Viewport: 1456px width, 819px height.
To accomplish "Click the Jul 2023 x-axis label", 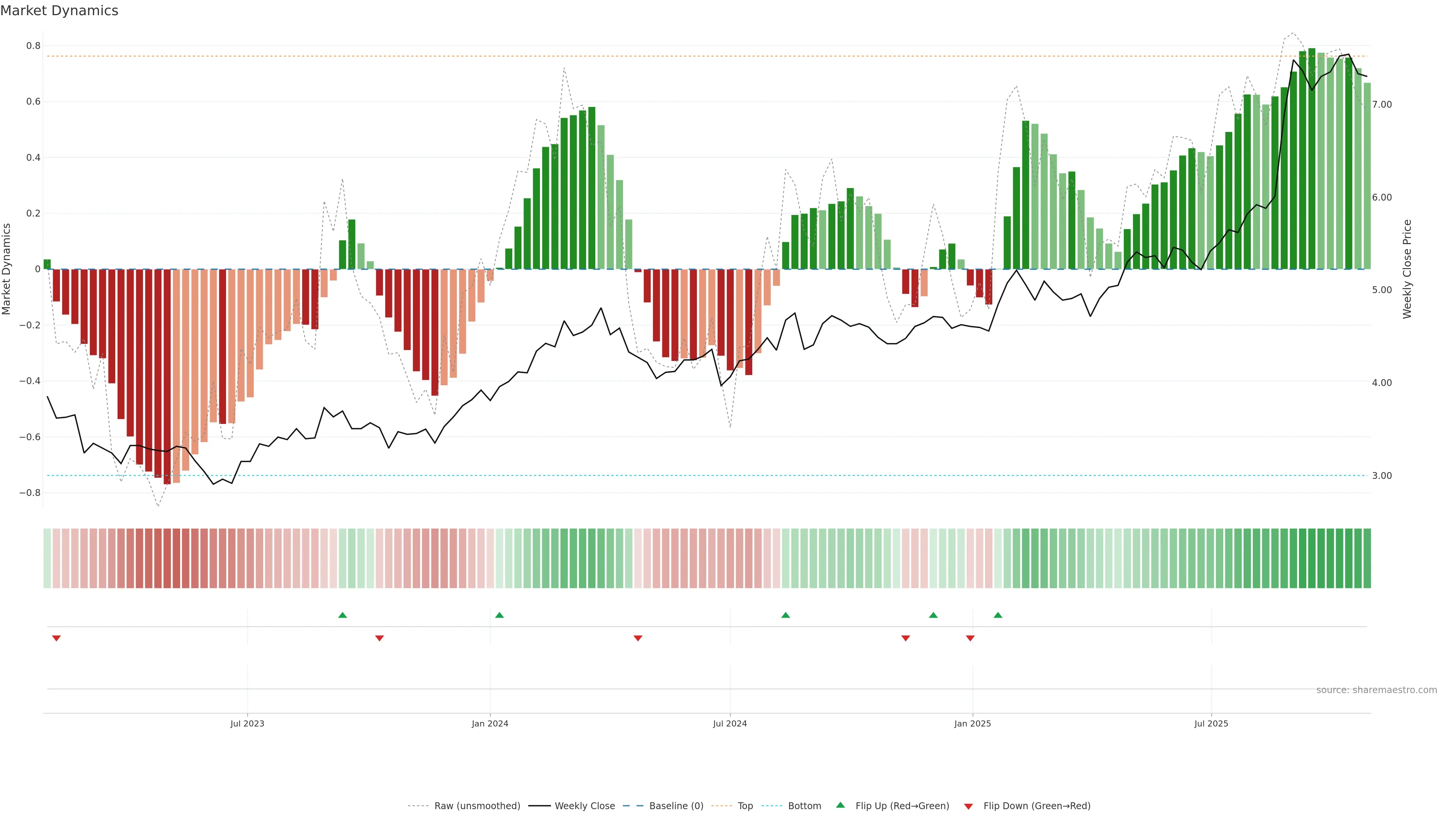I will click(247, 723).
